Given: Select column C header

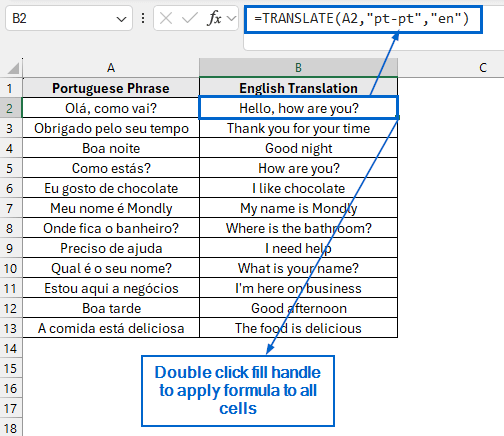Looking at the screenshot, I should (x=483, y=68).
